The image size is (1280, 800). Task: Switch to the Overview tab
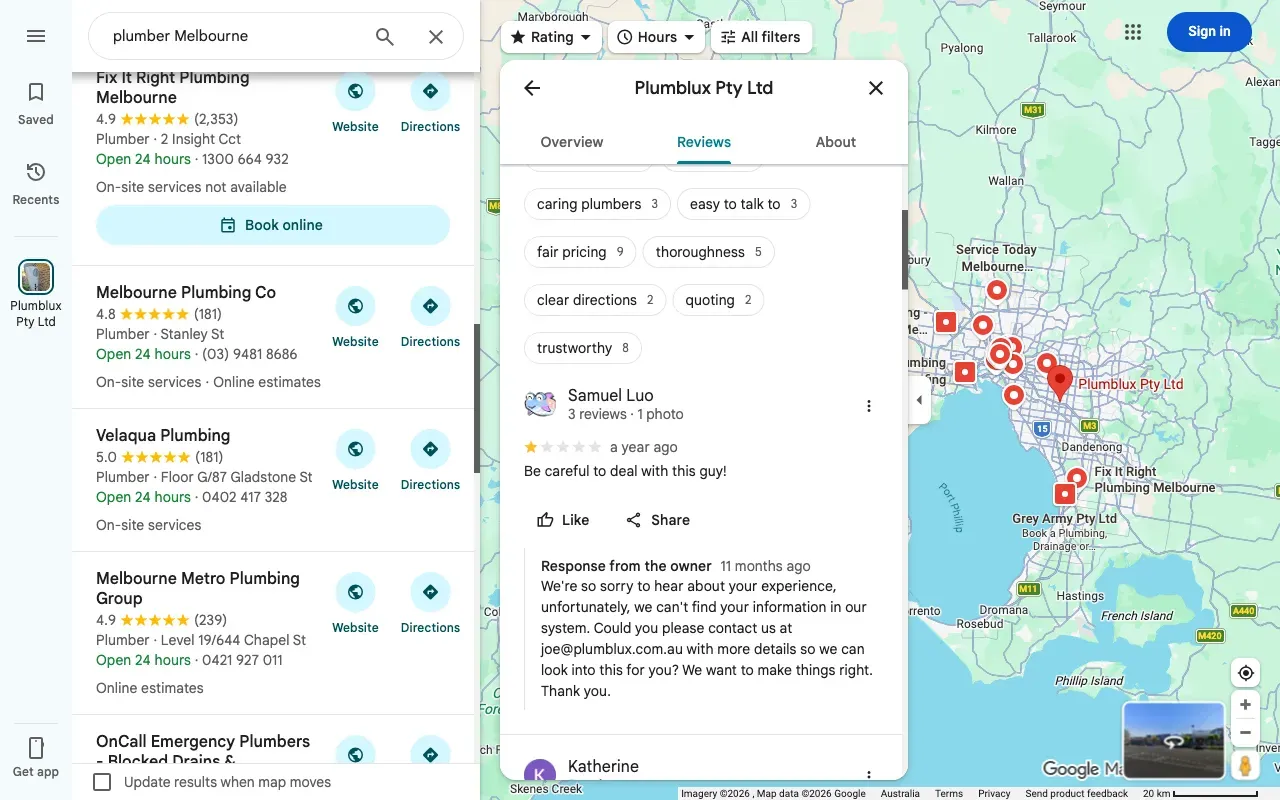[572, 142]
